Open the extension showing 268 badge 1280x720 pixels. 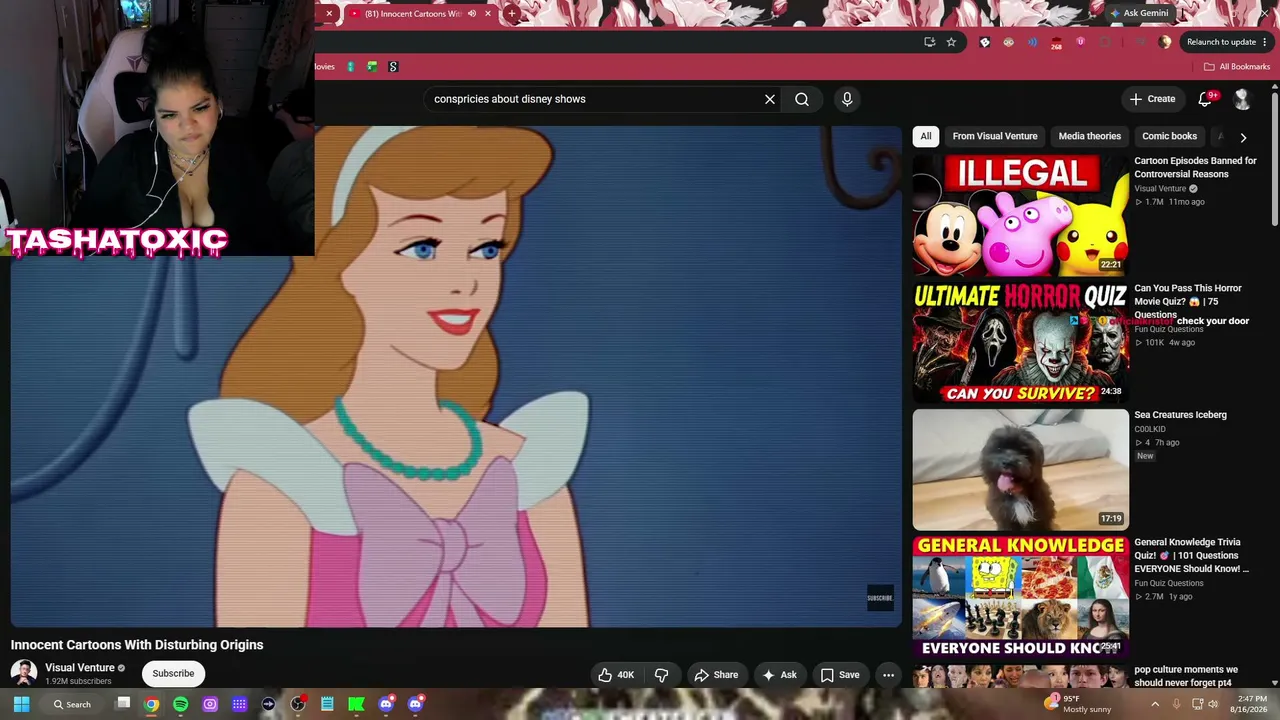point(1056,43)
